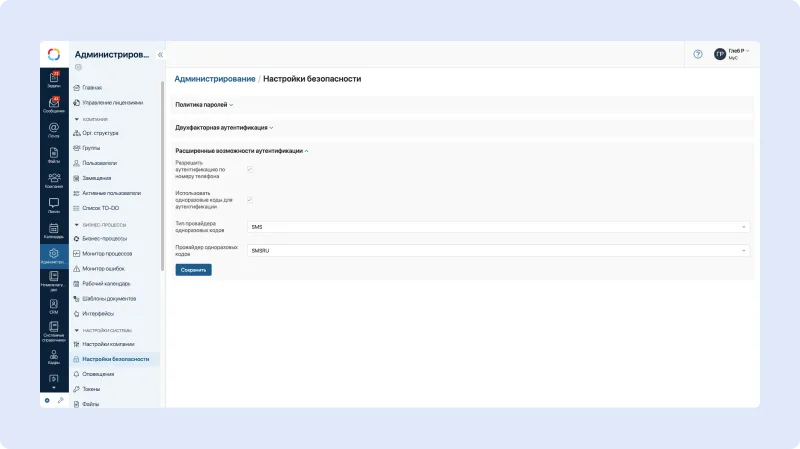Collapse БИЗНЕС-ПРОЦЕССЫ group header
This screenshot has width=800, height=449.
[101, 225]
